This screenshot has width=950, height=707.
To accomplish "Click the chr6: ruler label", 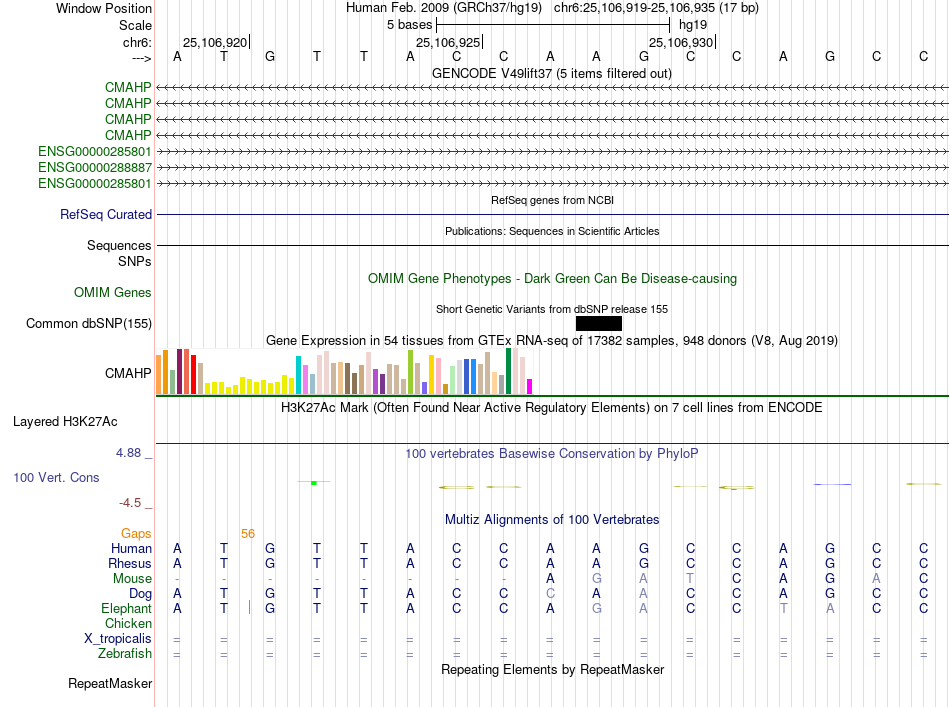I will pos(137,42).
